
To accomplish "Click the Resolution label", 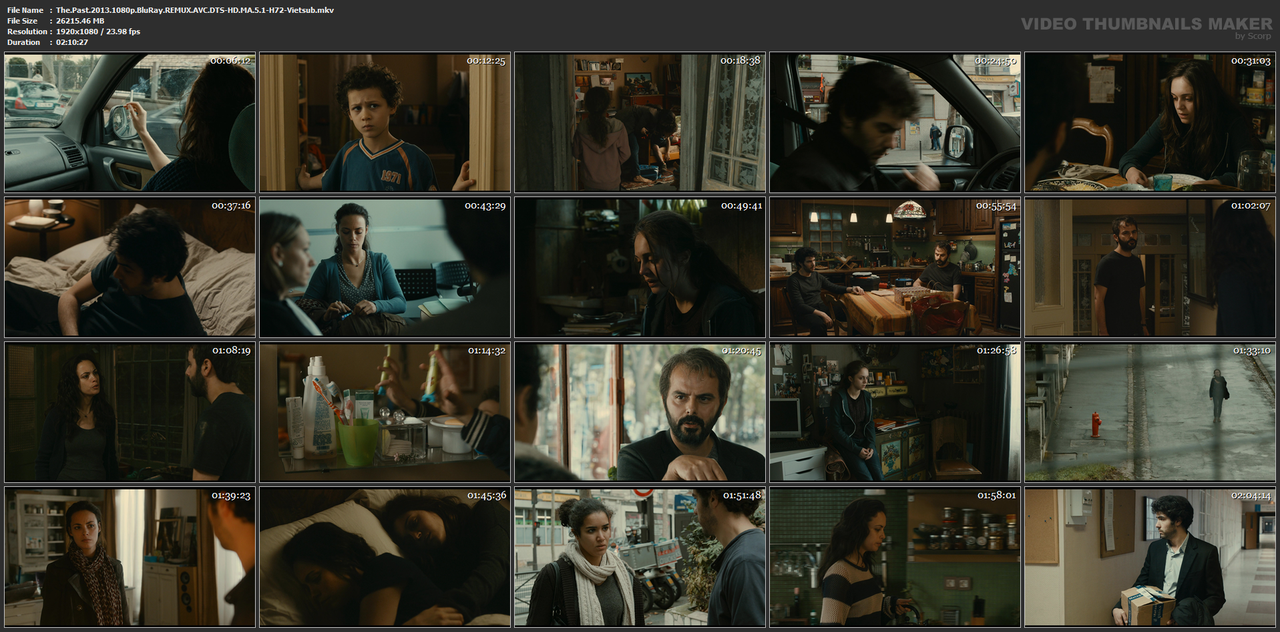I will [25, 32].
